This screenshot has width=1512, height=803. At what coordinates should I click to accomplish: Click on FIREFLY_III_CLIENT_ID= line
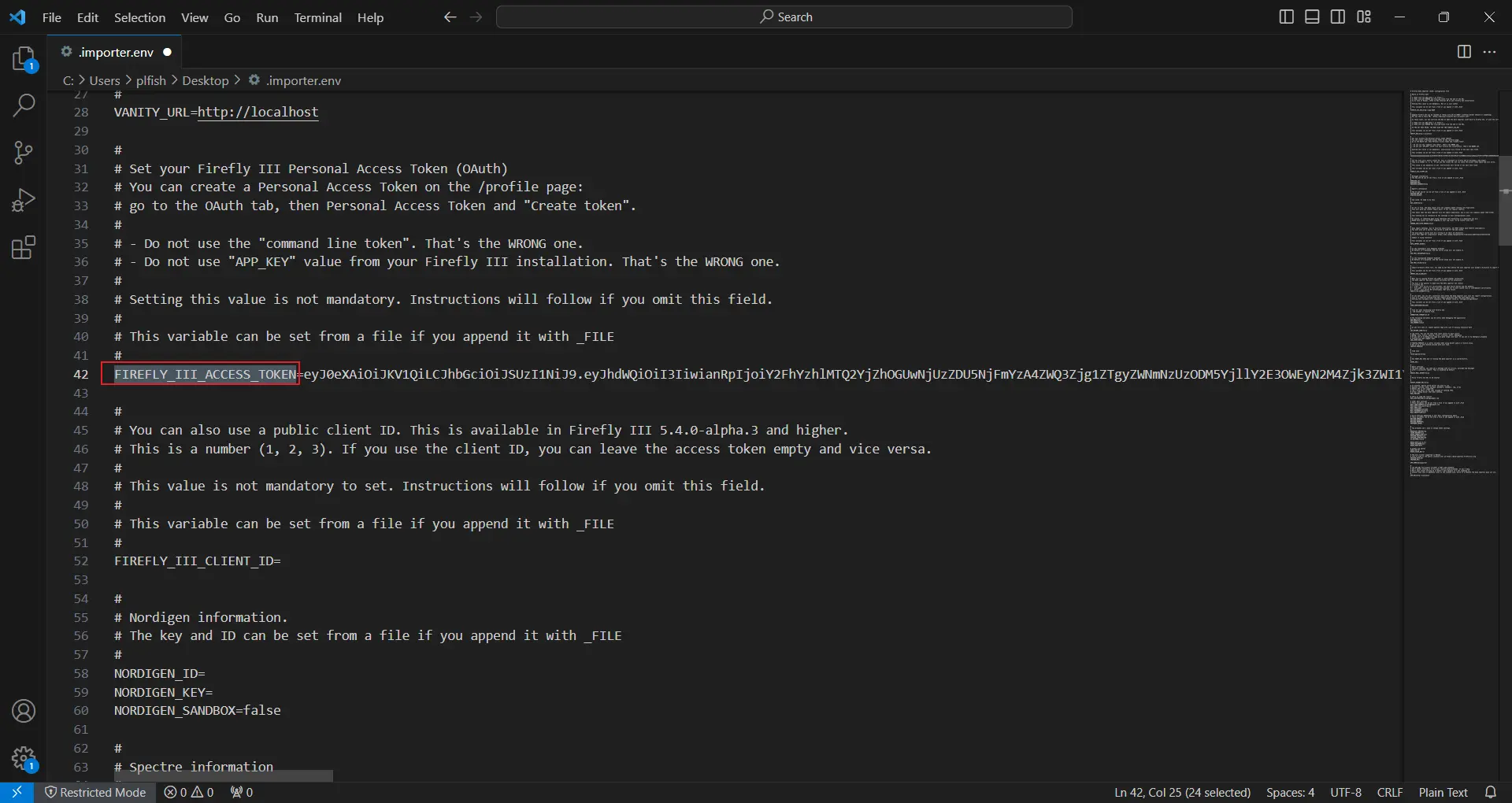click(x=197, y=561)
